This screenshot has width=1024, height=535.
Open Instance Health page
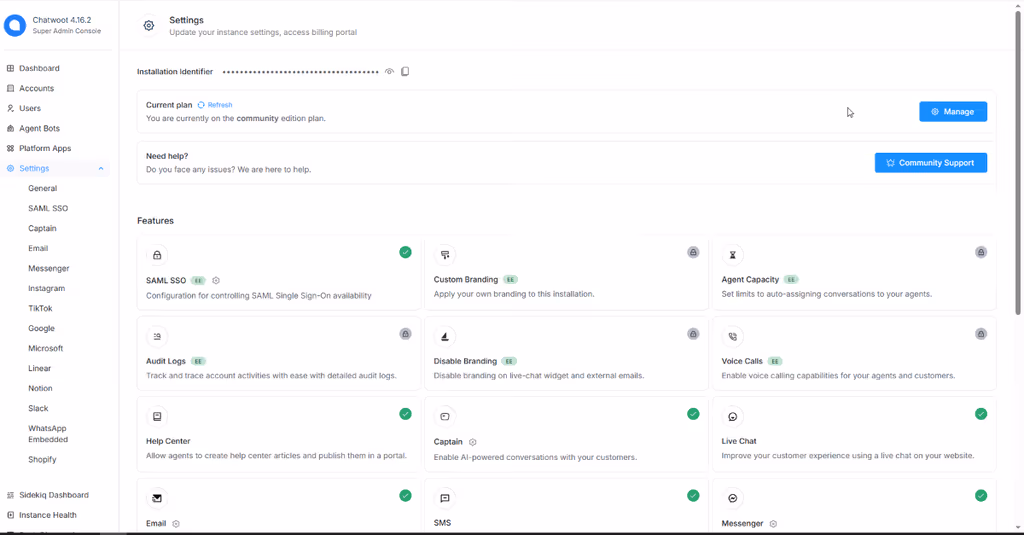[48, 515]
